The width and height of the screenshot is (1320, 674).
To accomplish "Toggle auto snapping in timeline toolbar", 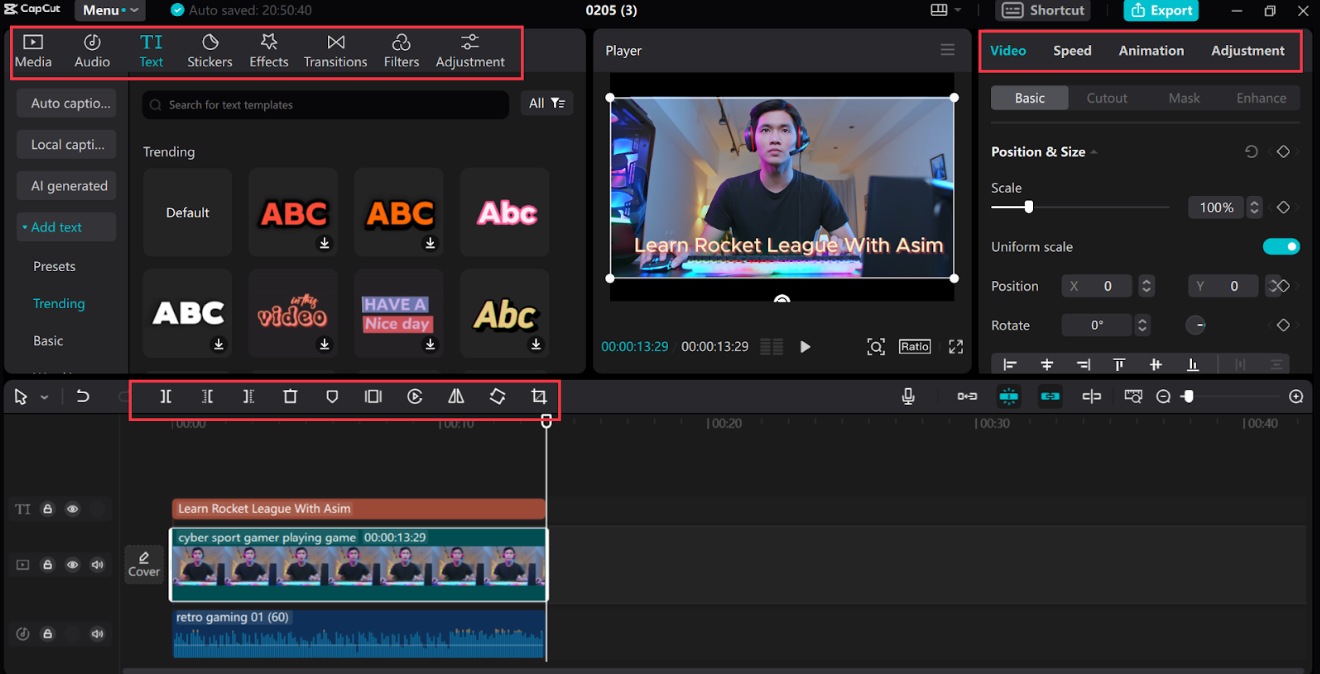I will click(1009, 397).
